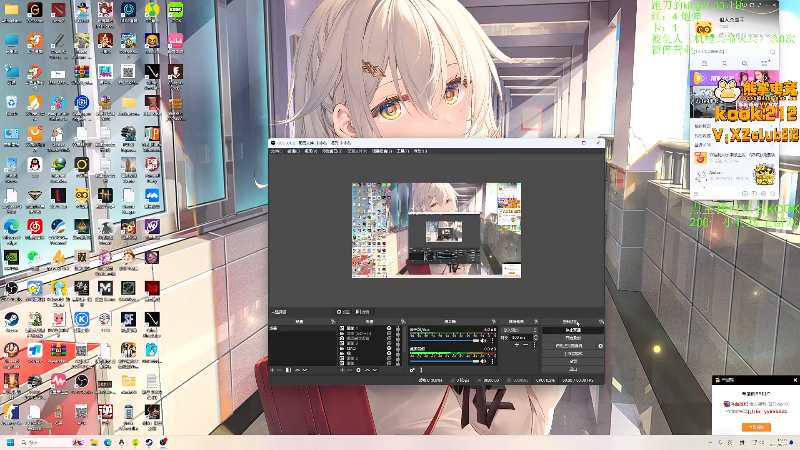Adjust transition duration stepper arrows
The image size is (800, 450).
click(536, 337)
